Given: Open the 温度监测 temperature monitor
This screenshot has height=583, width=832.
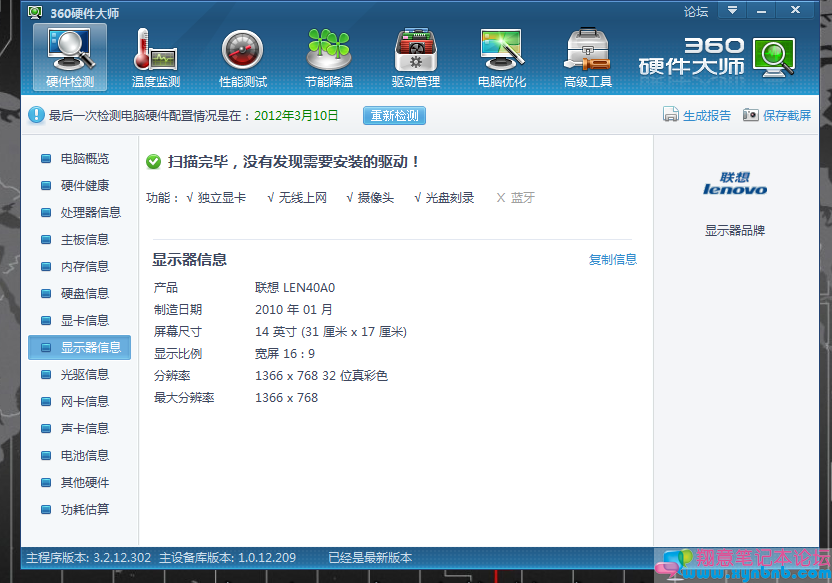Looking at the screenshot, I should tap(155, 57).
